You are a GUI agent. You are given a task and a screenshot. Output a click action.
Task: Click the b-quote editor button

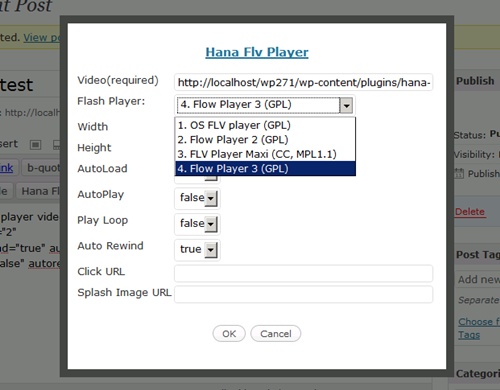pyautogui.click(x=41, y=167)
